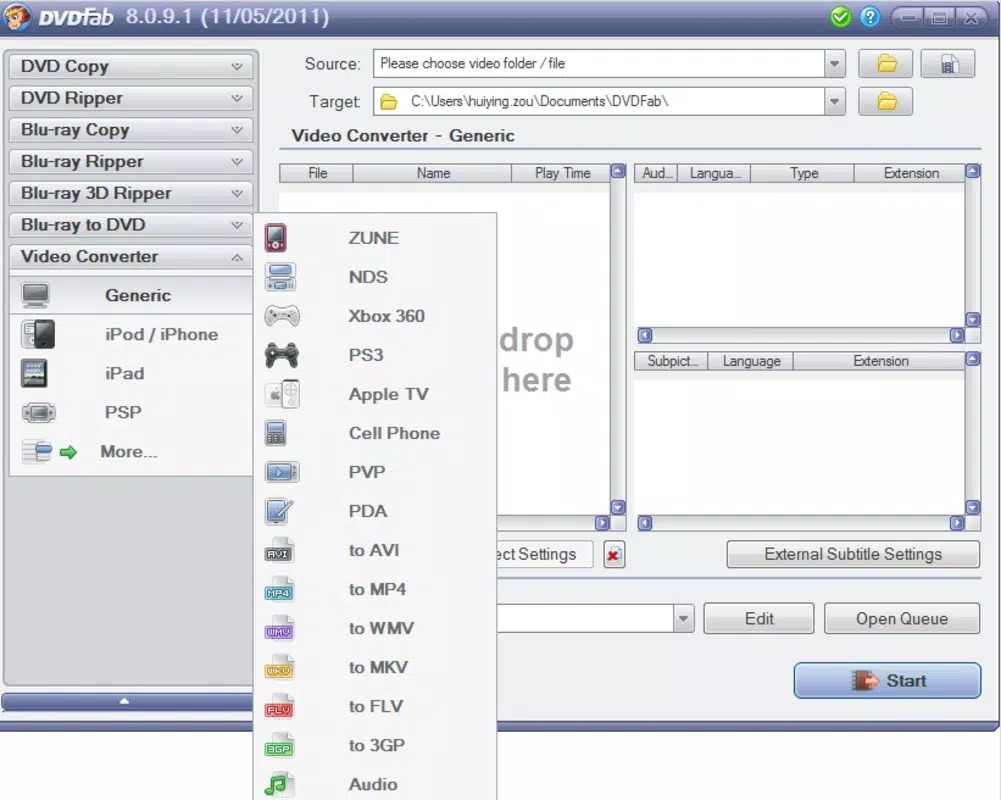Choose Cell Phone menu entry
This screenshot has width=1001, height=800.
click(374, 434)
